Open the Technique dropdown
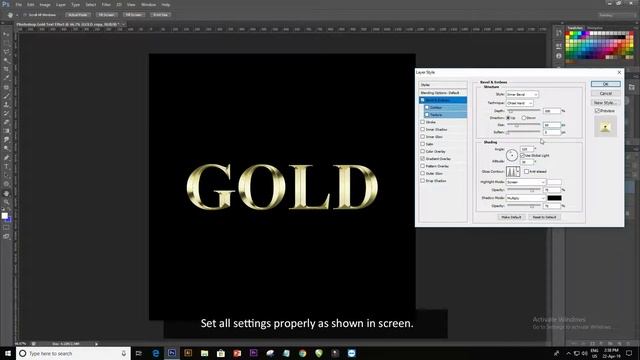The height and width of the screenshot is (360, 640). pos(520,103)
